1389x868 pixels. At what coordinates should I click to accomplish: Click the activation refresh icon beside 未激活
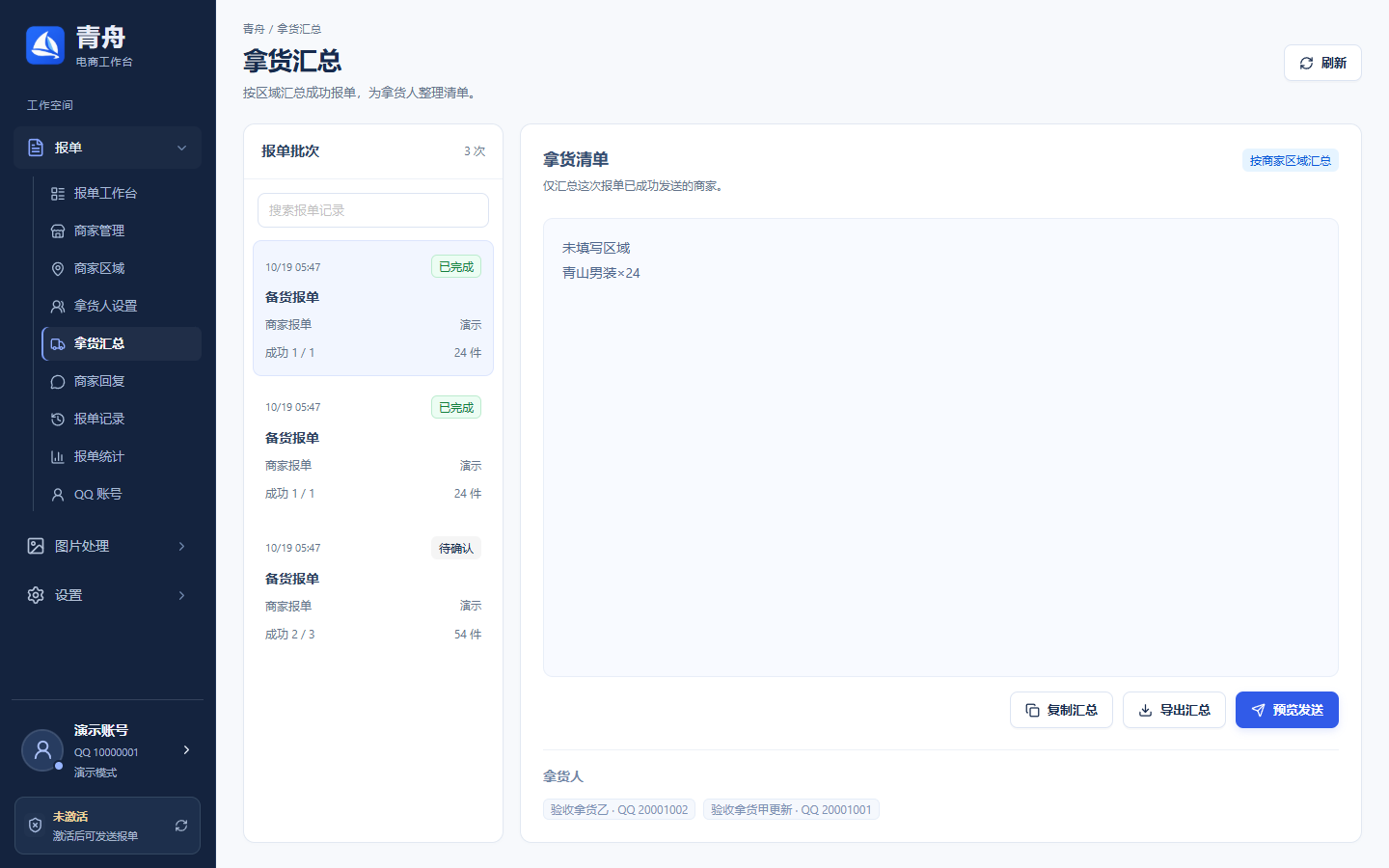[x=181, y=826]
